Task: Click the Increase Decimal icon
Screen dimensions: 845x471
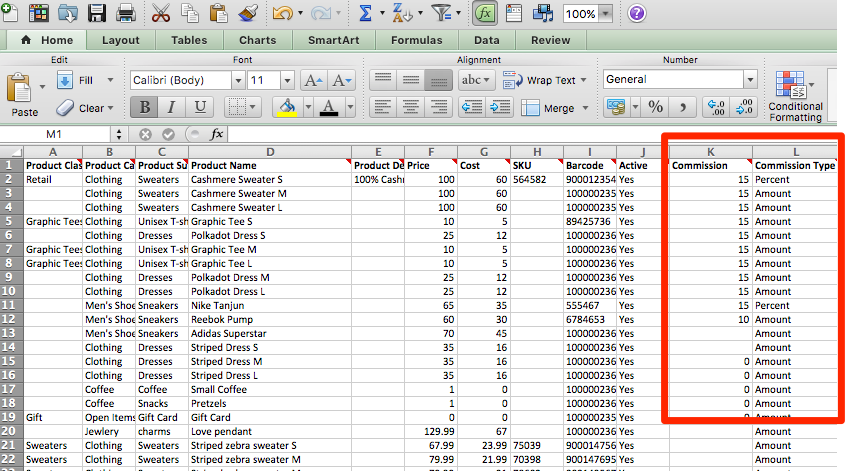Action: 716,107
